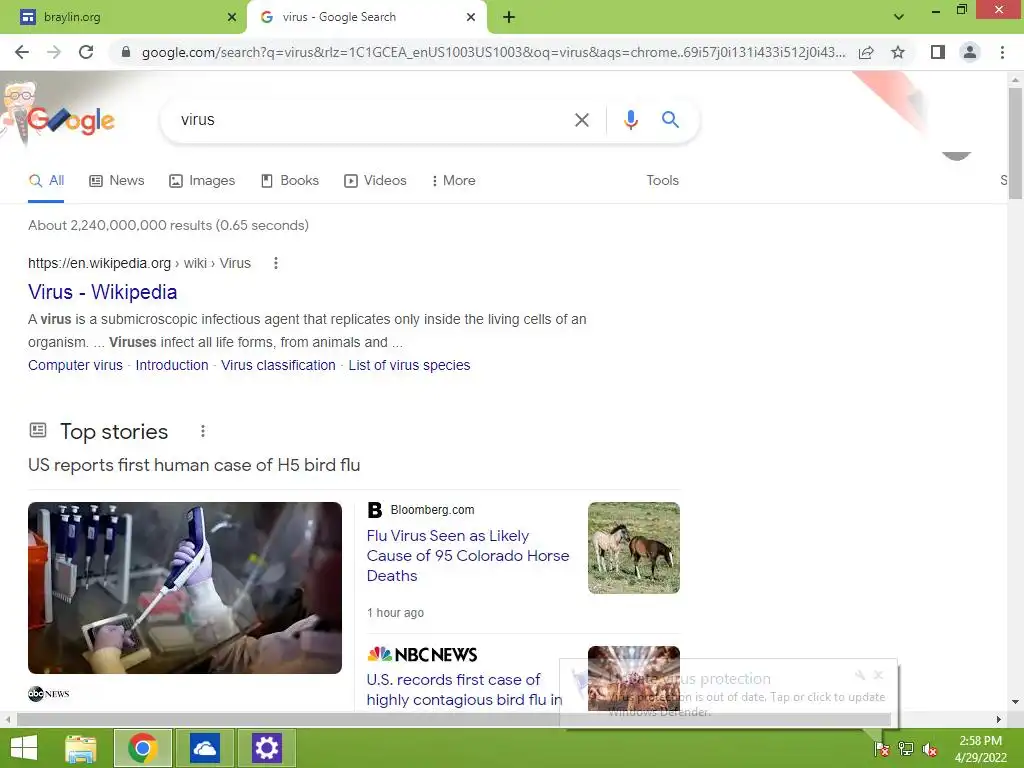This screenshot has height=768, width=1024.
Task: Click the NBC News logo
Action: tap(423, 654)
